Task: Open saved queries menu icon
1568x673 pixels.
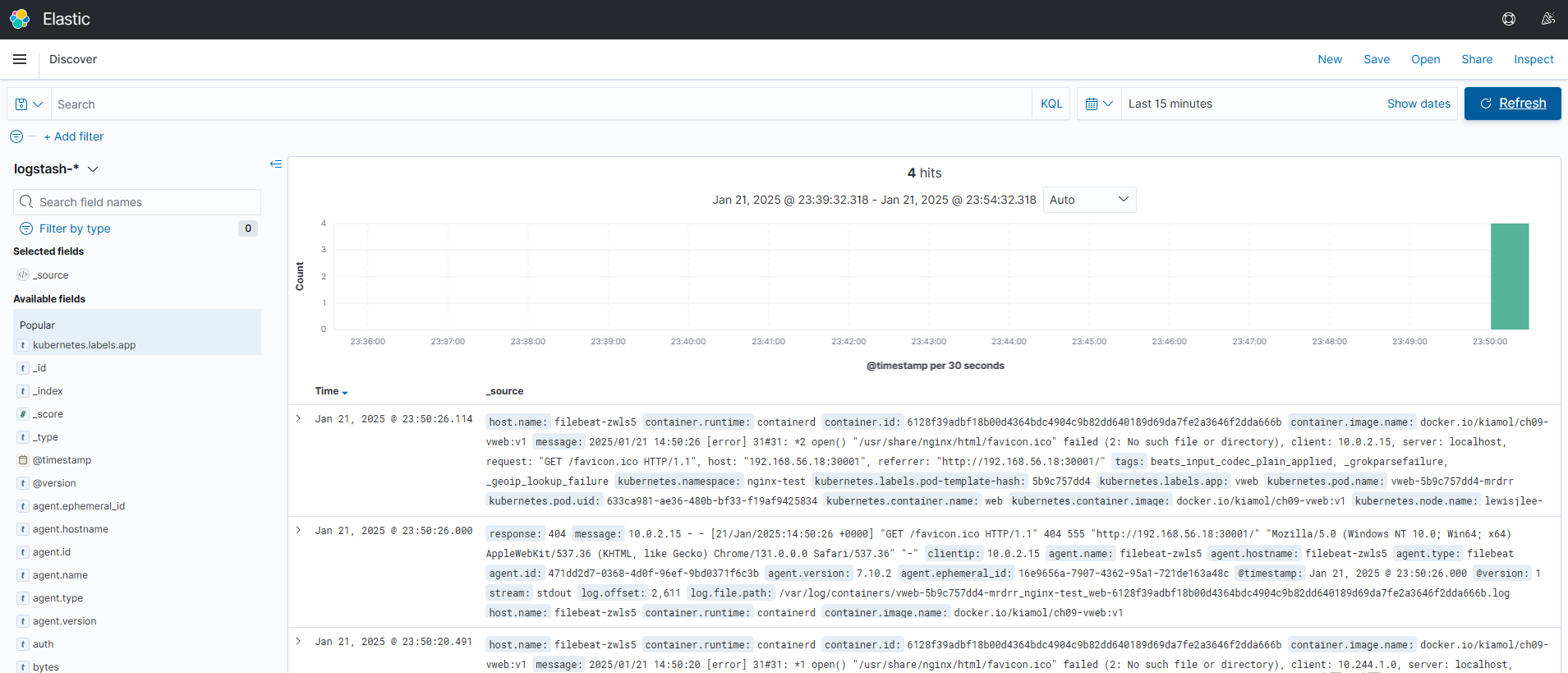Action: [29, 104]
